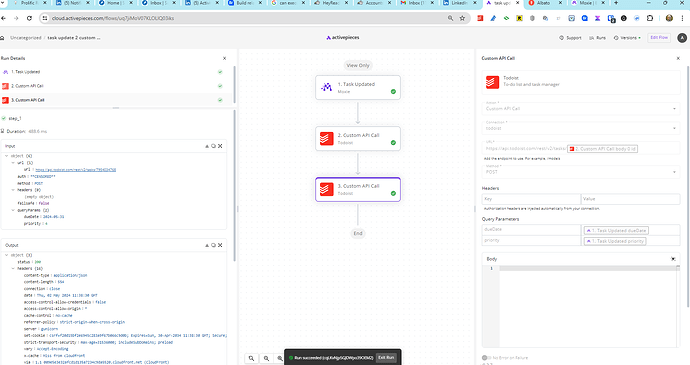This screenshot has height=365, width=690.
Task: Collapse the 'headers' node in Input
Action: [13, 190]
